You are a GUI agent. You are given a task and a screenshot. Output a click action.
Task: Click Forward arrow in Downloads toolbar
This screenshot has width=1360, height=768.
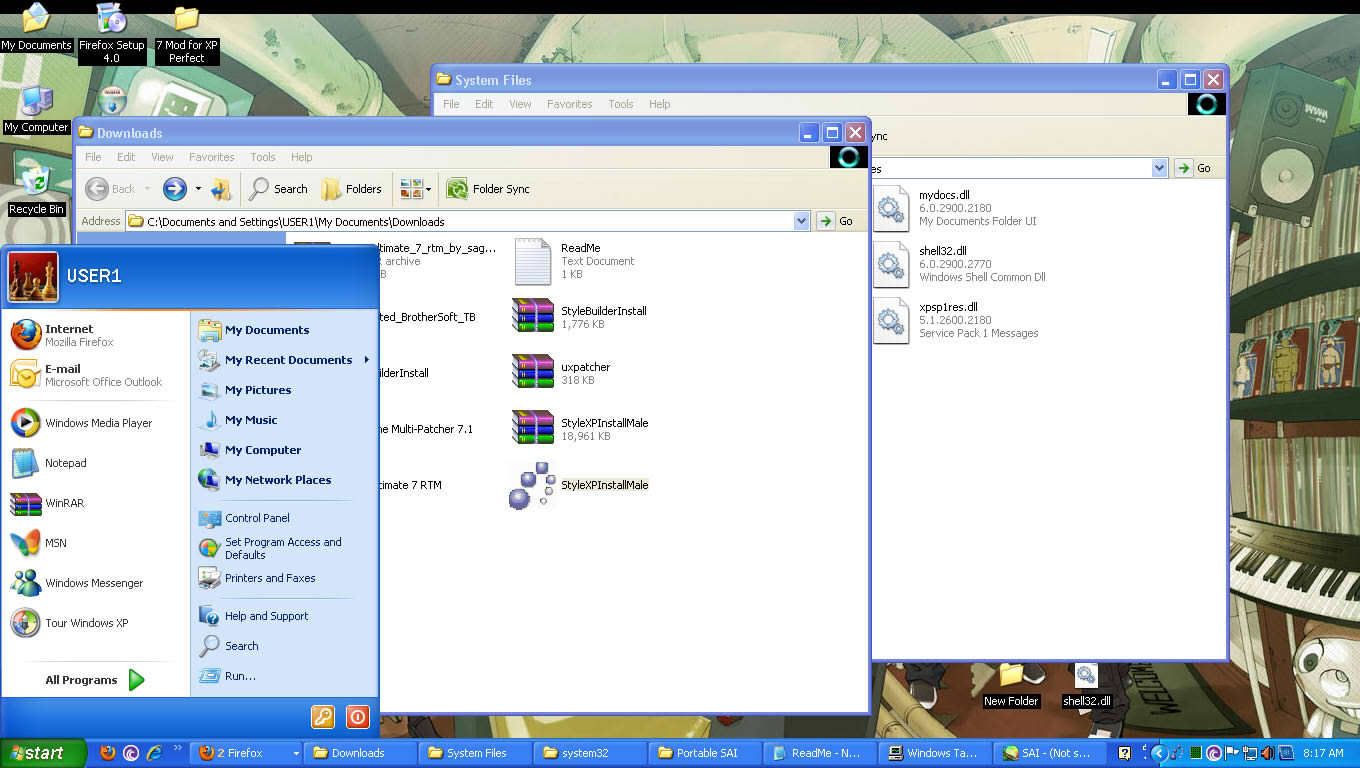pos(174,188)
